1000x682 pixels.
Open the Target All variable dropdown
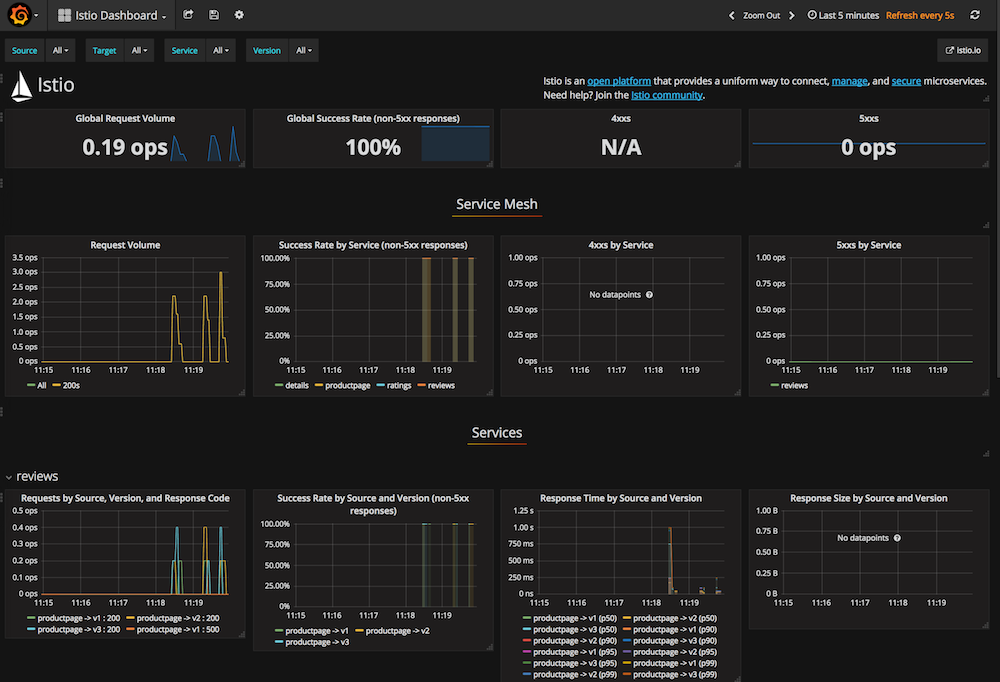[x=139, y=50]
